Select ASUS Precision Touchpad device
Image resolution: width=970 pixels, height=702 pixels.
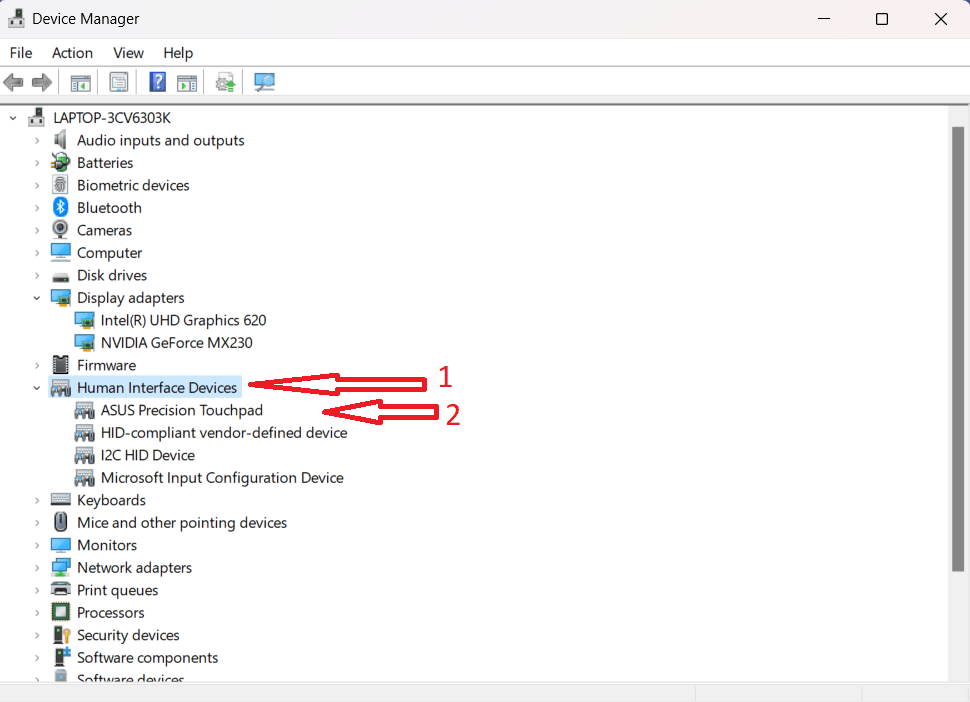point(182,410)
